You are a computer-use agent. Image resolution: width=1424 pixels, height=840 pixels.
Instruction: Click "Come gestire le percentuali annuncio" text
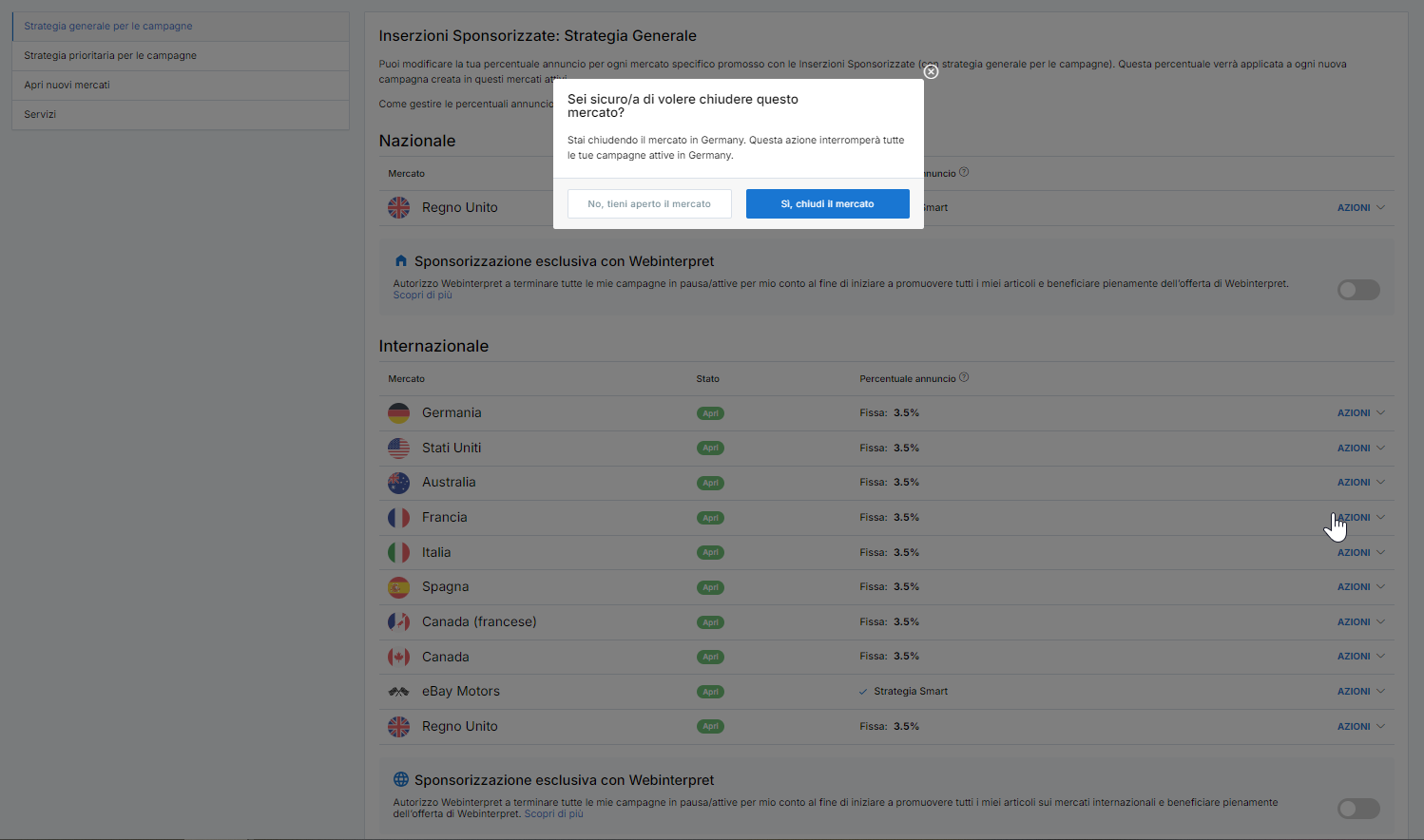(x=466, y=105)
